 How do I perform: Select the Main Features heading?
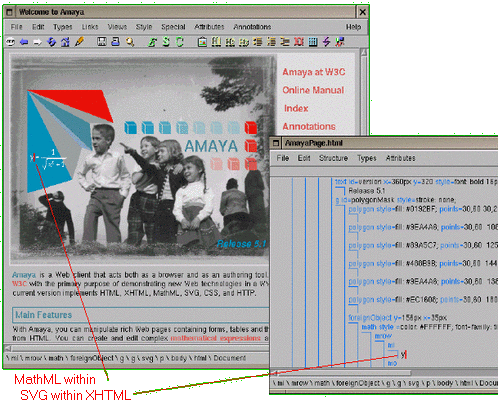[x=44, y=315]
